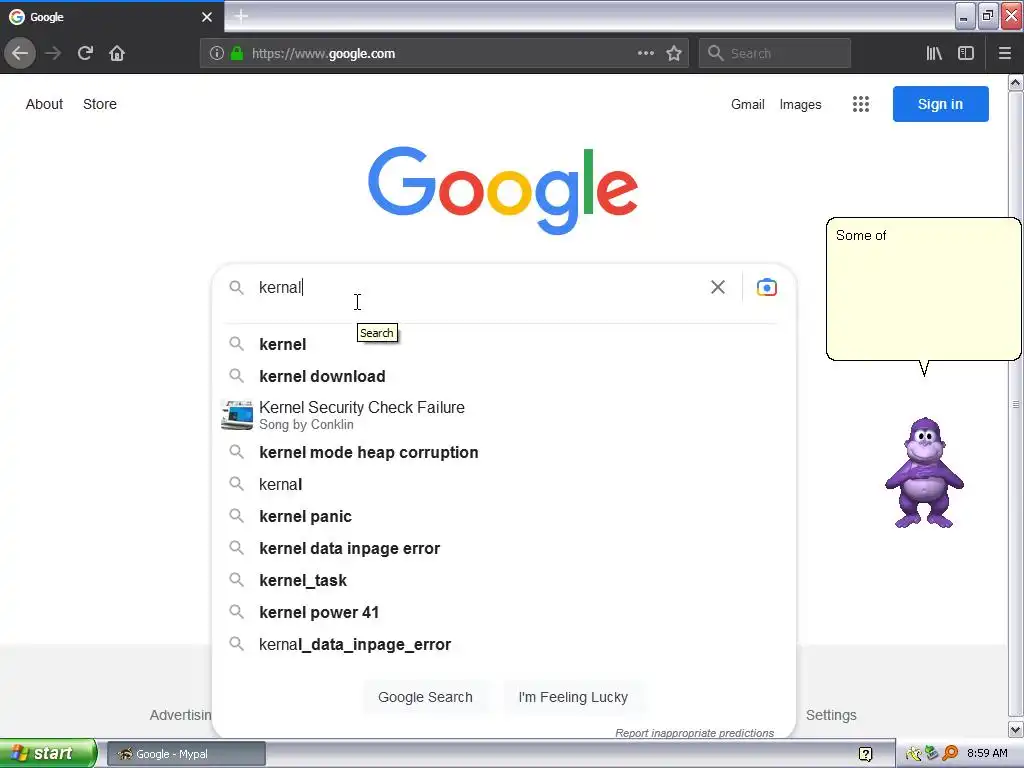1024x768 pixels.
Task: Click the page scrollbar up arrow
Action: pos(1016,82)
